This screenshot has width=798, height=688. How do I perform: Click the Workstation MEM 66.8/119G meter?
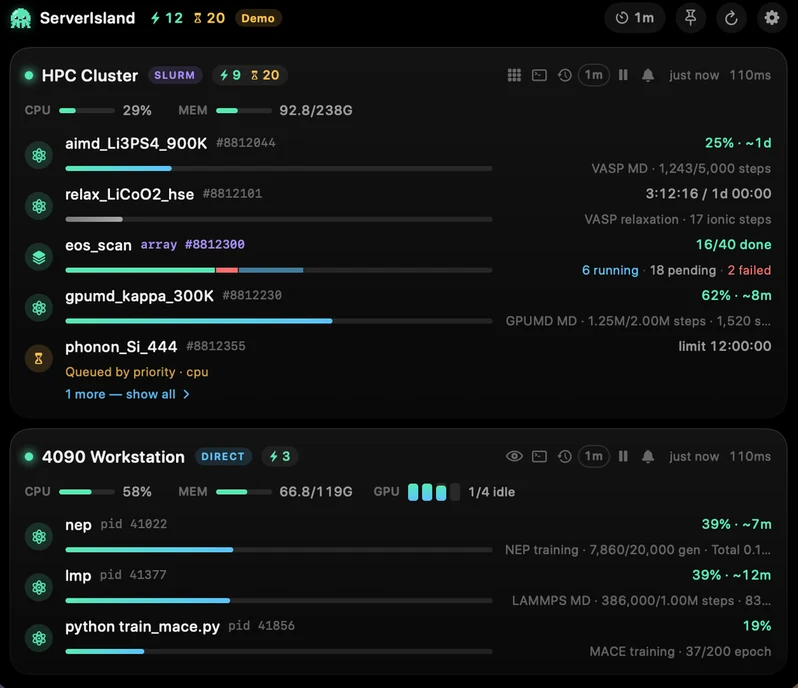pos(265,492)
